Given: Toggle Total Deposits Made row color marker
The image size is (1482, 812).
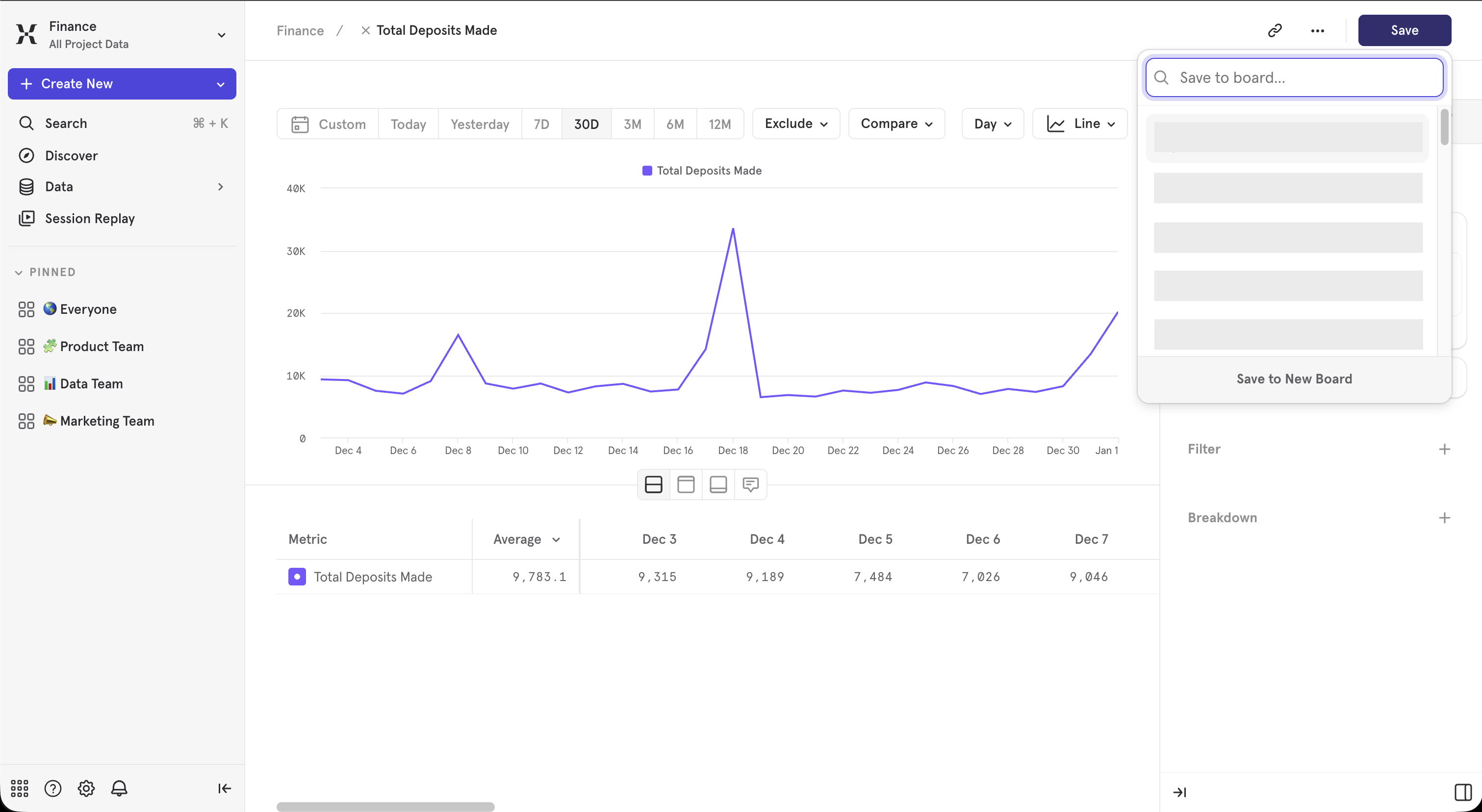Looking at the screenshot, I should [x=297, y=576].
